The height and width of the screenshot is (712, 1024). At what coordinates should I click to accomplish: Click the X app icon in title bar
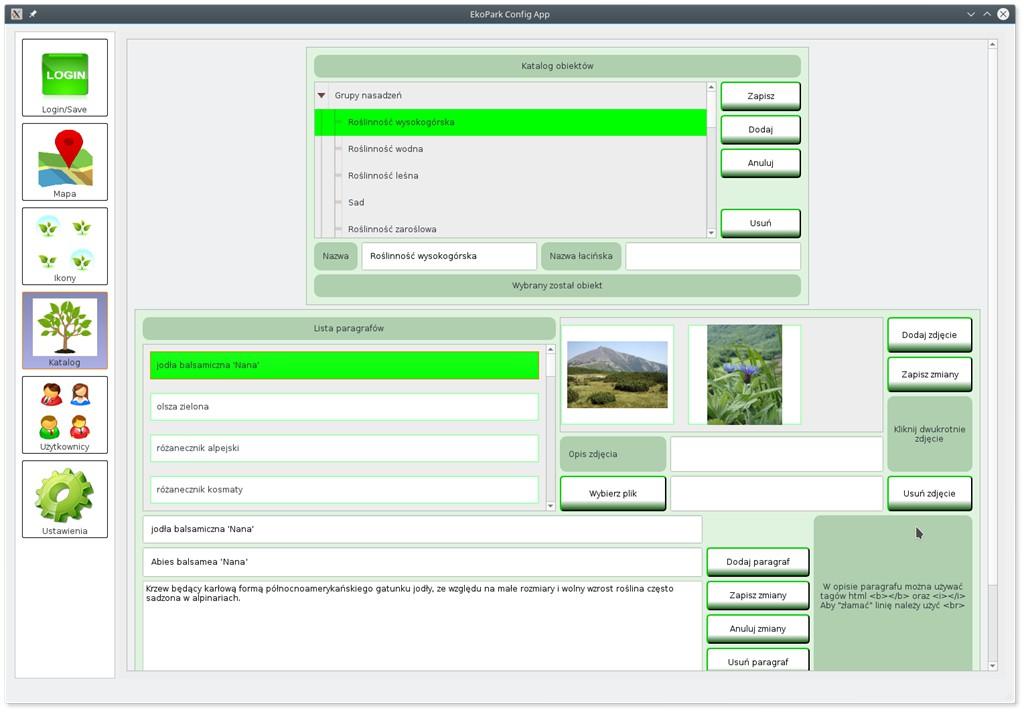pos(16,14)
